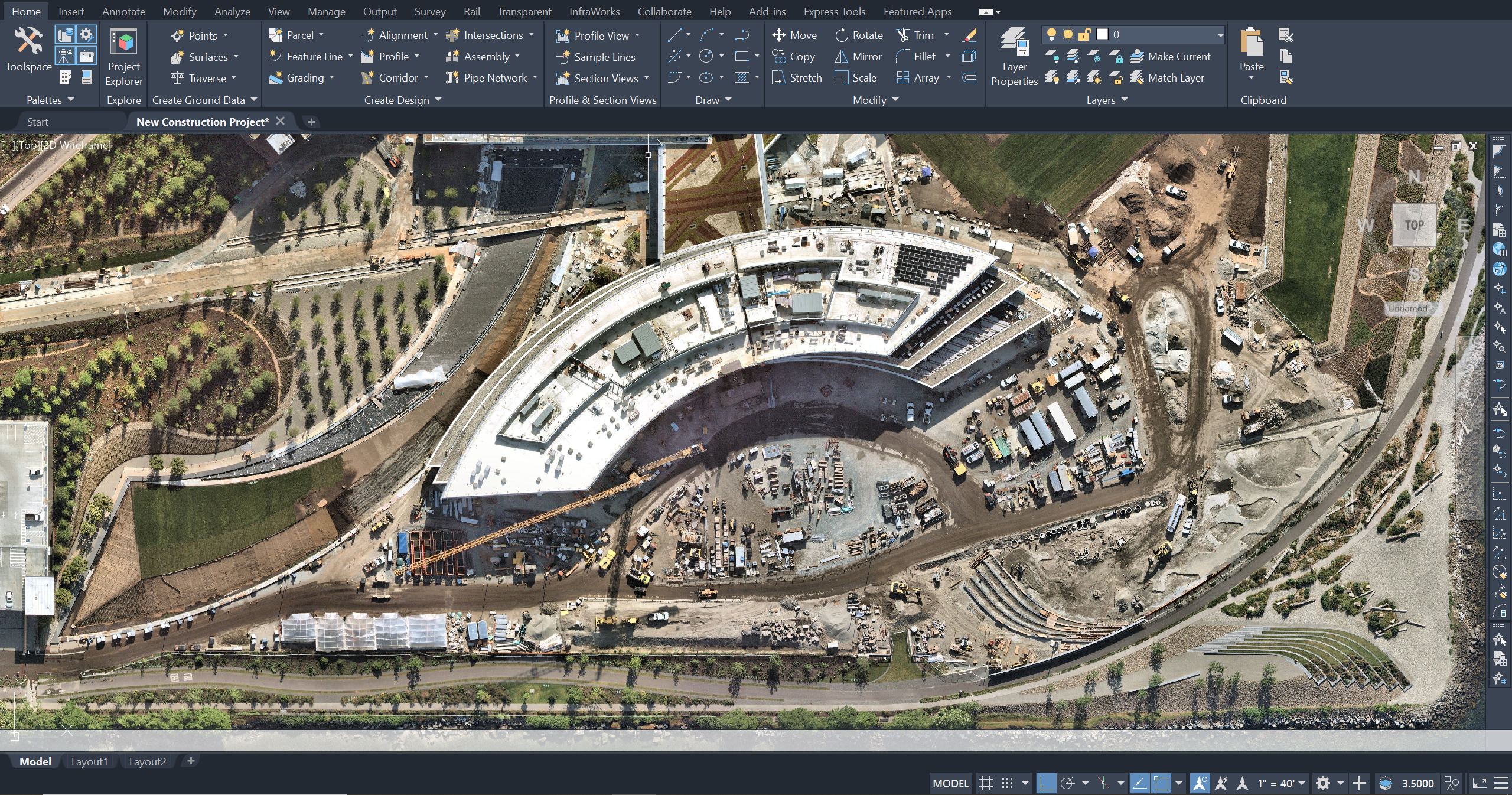Image resolution: width=1512 pixels, height=795 pixels.
Task: Click TOP on the ViewCube
Action: (1415, 224)
